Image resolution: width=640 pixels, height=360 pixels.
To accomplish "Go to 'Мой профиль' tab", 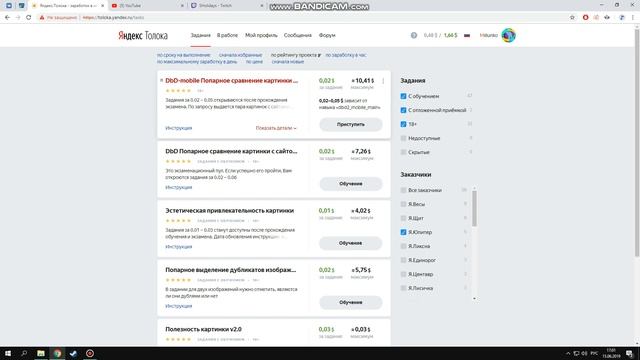I will (x=261, y=36).
